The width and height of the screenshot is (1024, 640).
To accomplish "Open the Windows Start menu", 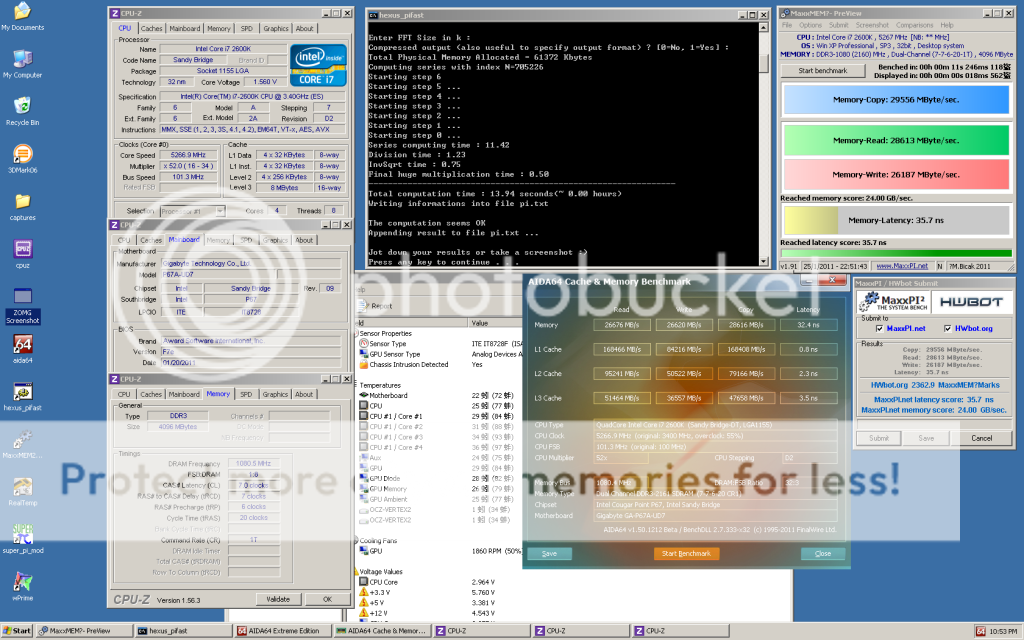I will 18,631.
